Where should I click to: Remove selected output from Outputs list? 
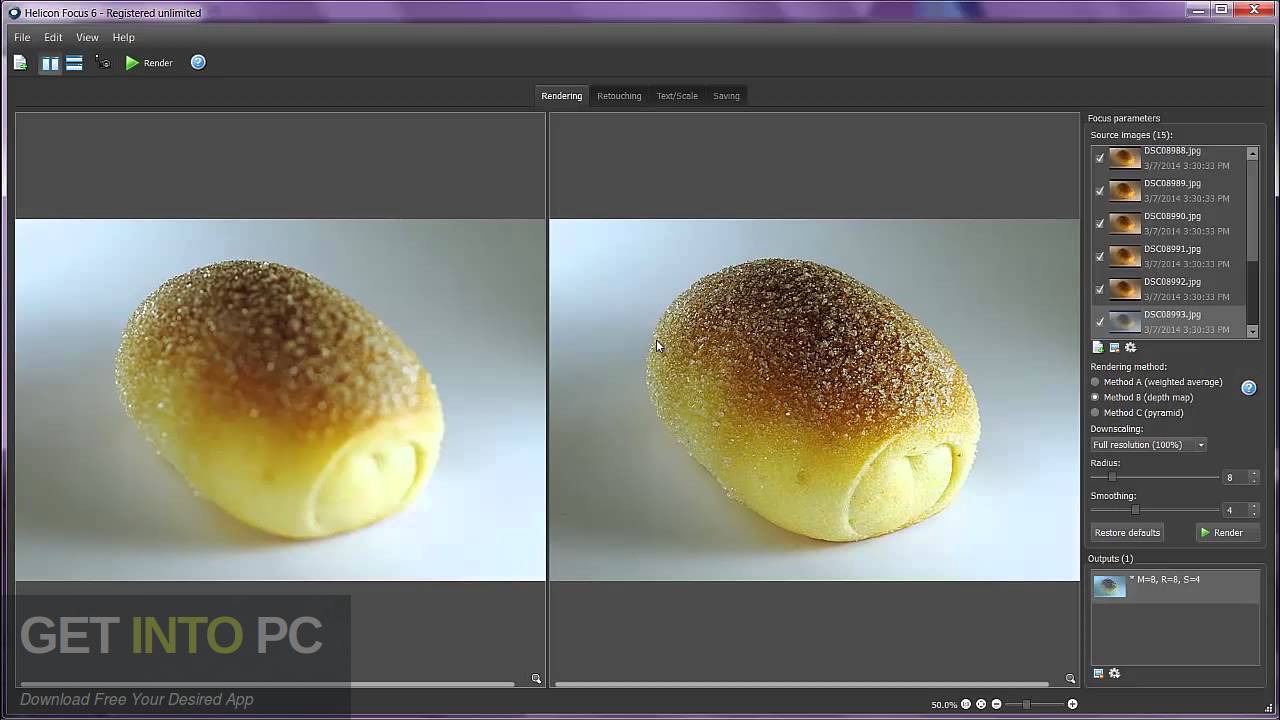1098,673
